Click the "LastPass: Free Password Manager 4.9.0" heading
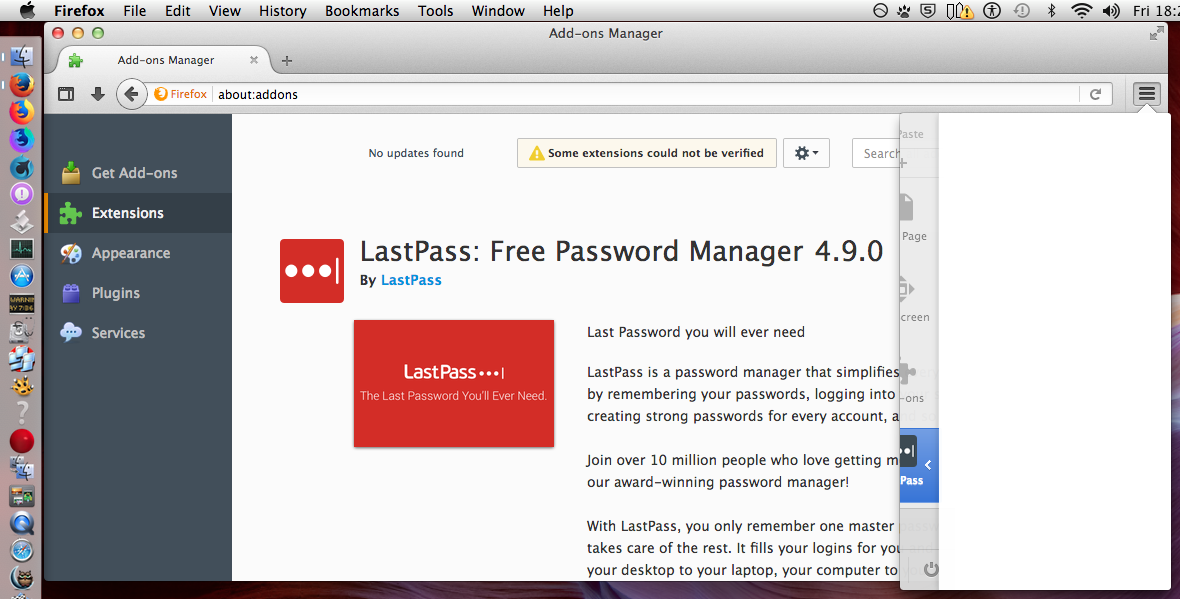Screen dimensions: 1180x599 pos(622,251)
